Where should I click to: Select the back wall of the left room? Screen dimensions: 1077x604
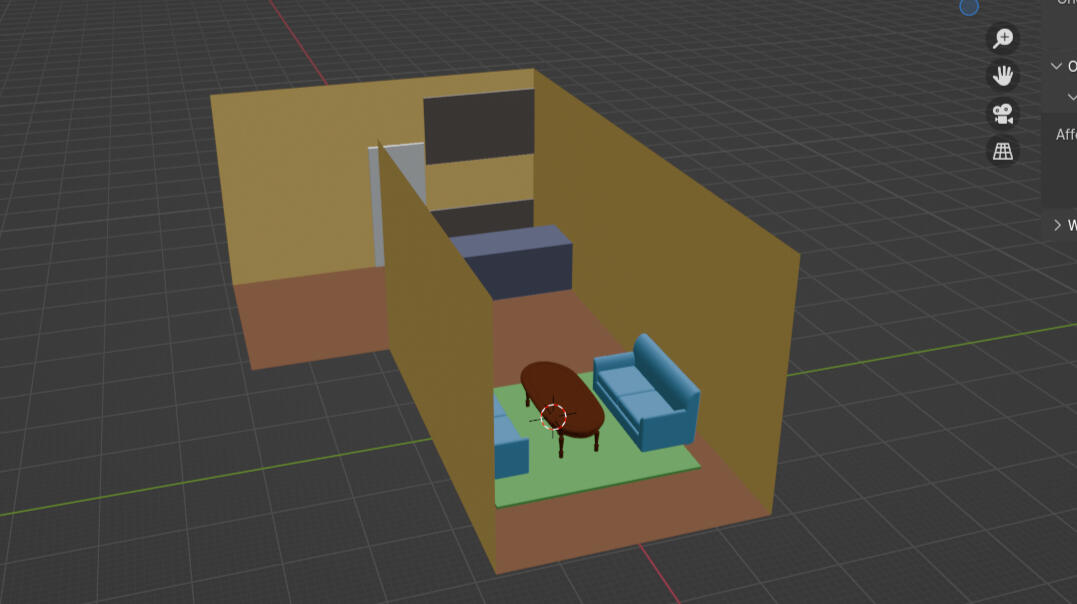coord(290,180)
